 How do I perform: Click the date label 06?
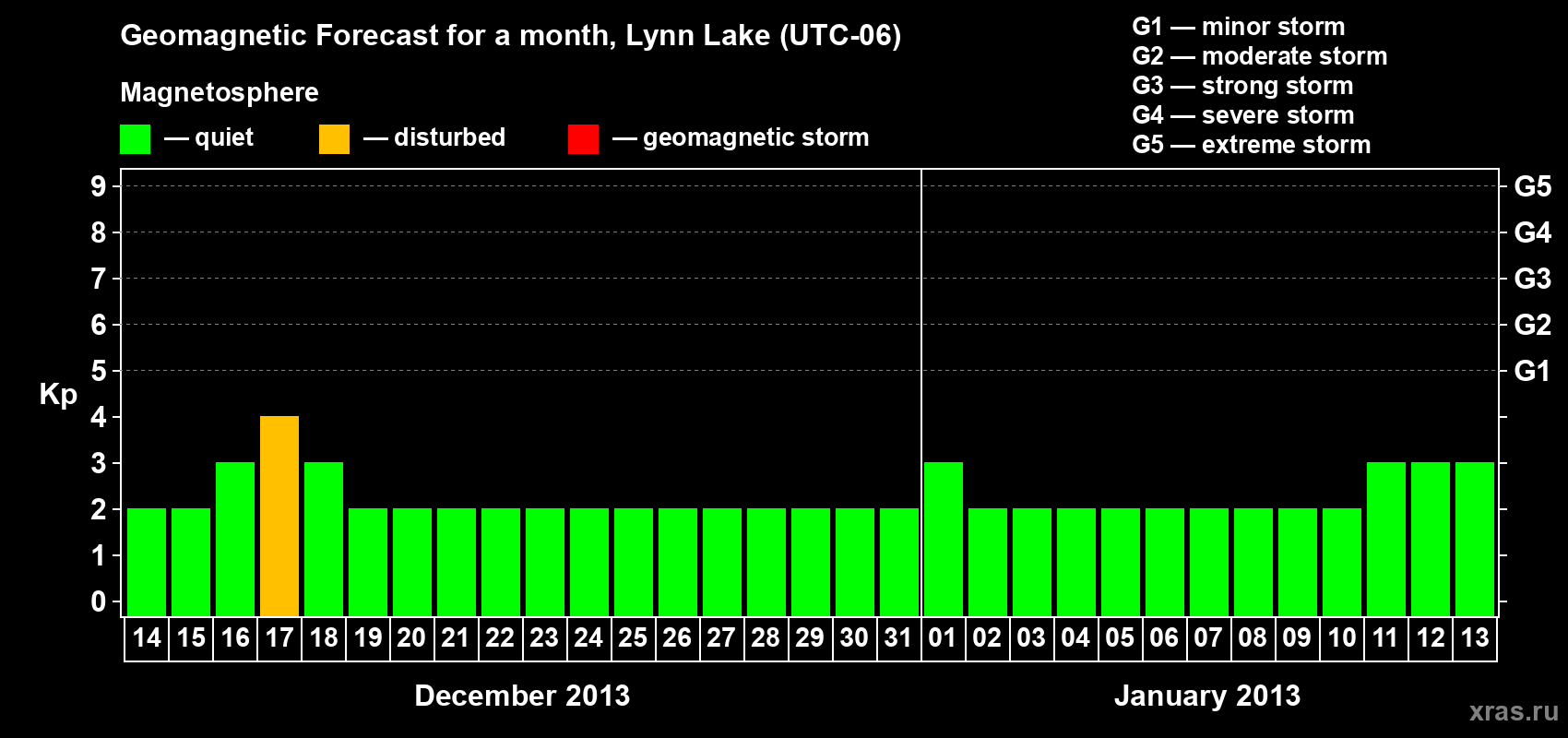tap(1165, 637)
